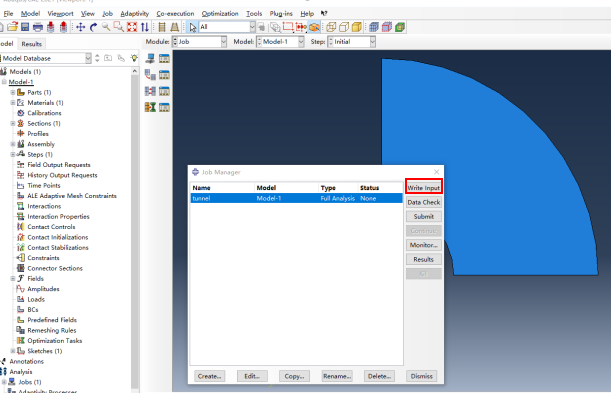Select the wireframe render style icon
Image resolution: width=611 pixels, height=393 pixels.
click(x=331, y=27)
